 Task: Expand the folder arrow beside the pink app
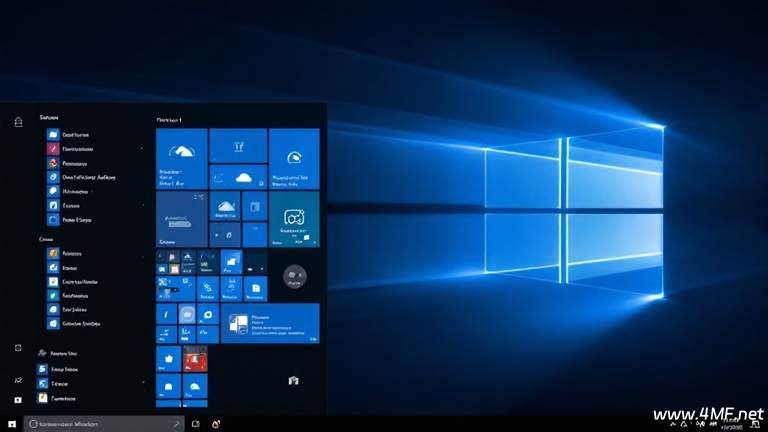[144, 148]
